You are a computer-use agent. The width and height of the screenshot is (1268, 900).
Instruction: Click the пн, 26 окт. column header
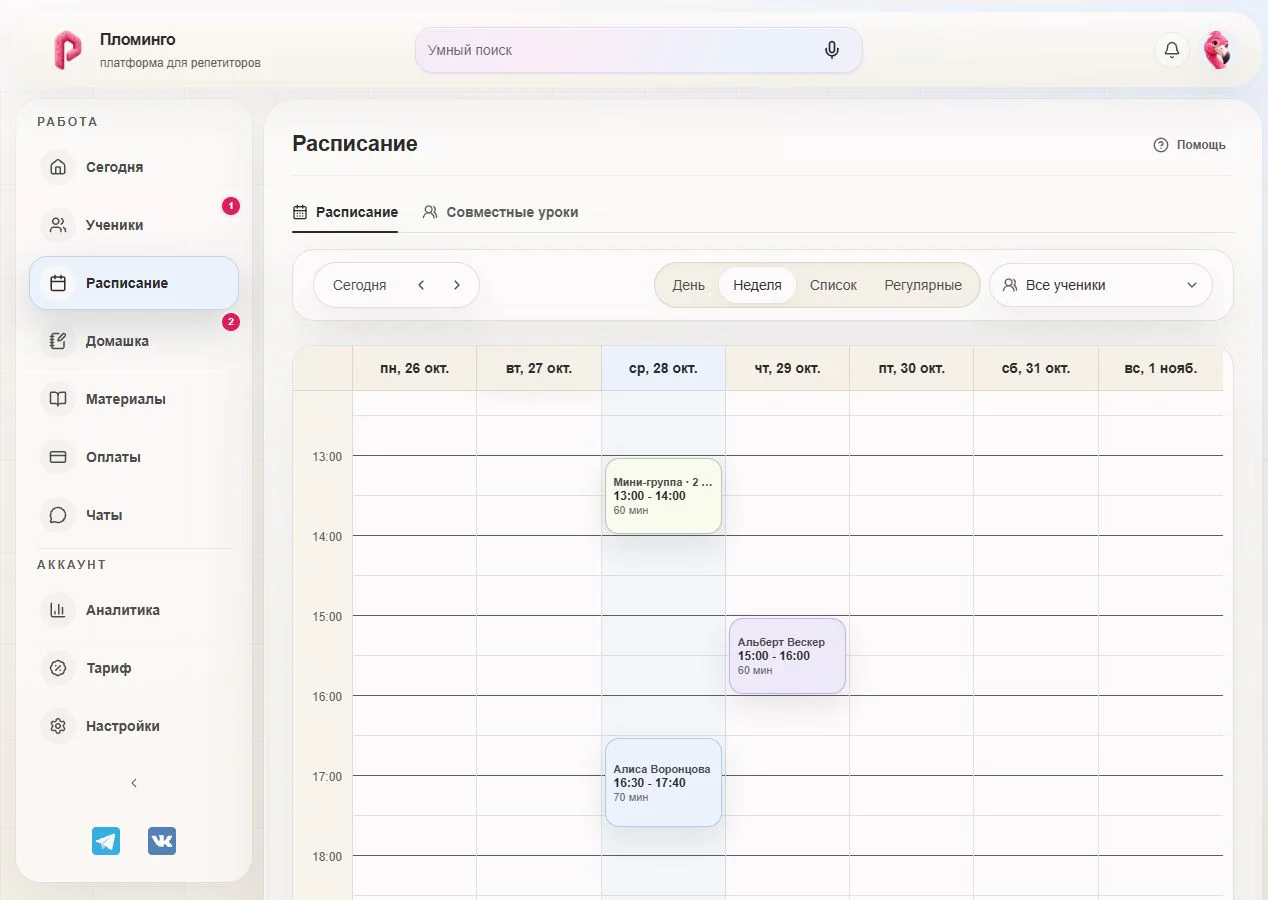pyautogui.click(x=415, y=368)
